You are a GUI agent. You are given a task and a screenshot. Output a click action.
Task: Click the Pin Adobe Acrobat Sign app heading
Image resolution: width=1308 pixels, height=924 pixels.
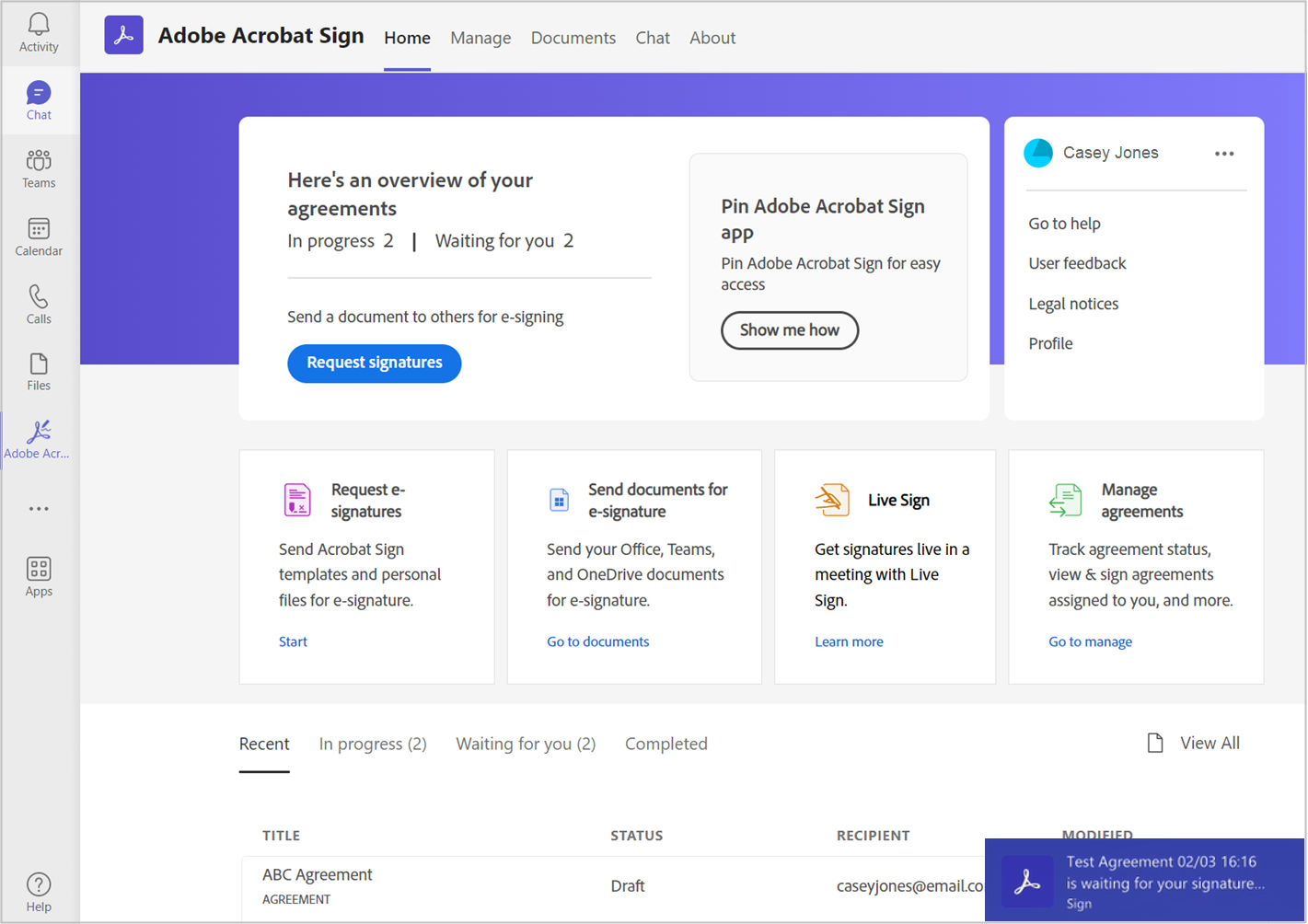tap(823, 219)
